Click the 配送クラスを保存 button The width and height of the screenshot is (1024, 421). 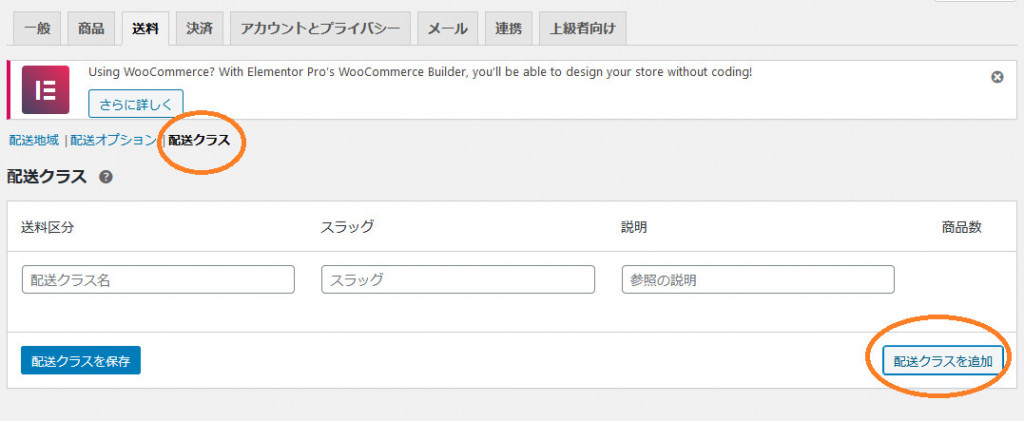pyautogui.click(x=80, y=360)
